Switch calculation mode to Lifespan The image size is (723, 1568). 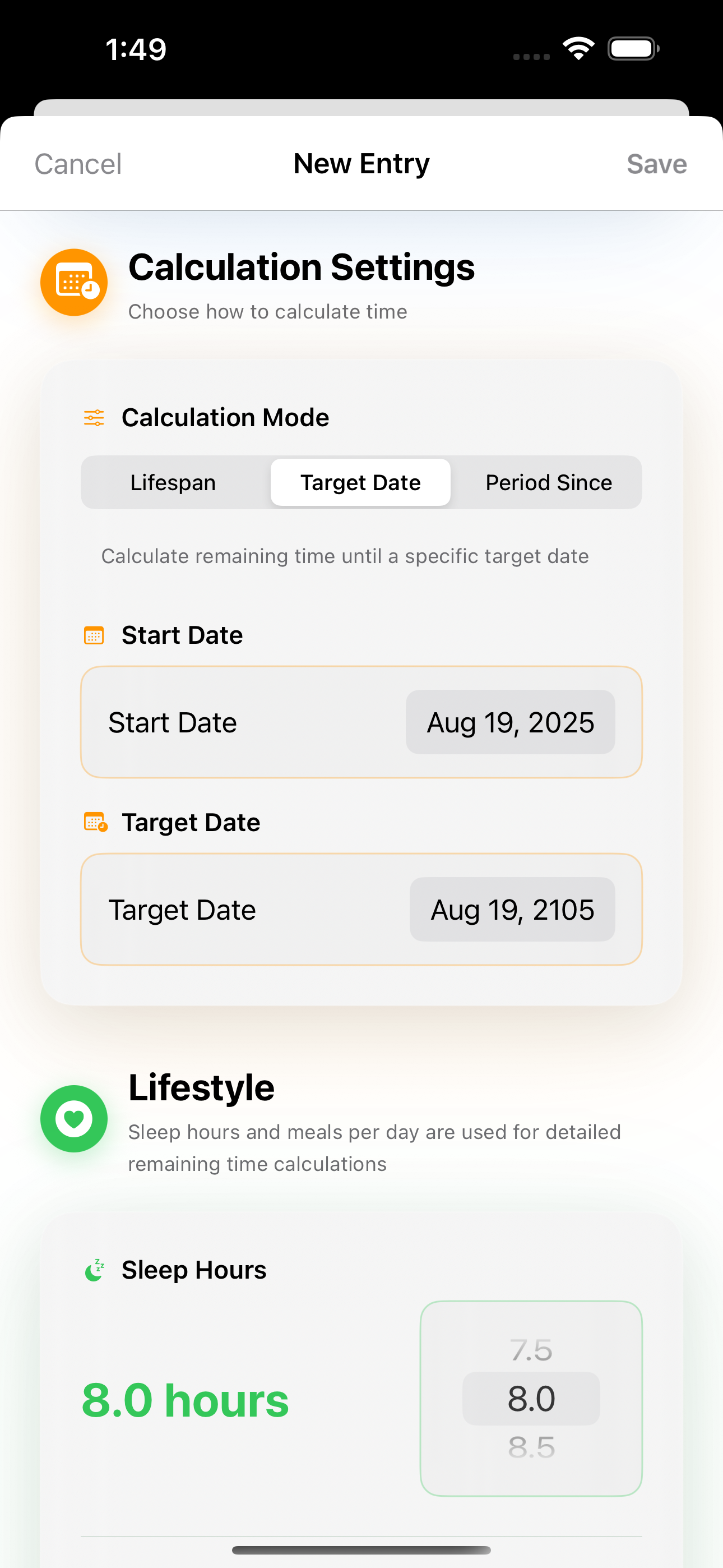coord(173,483)
